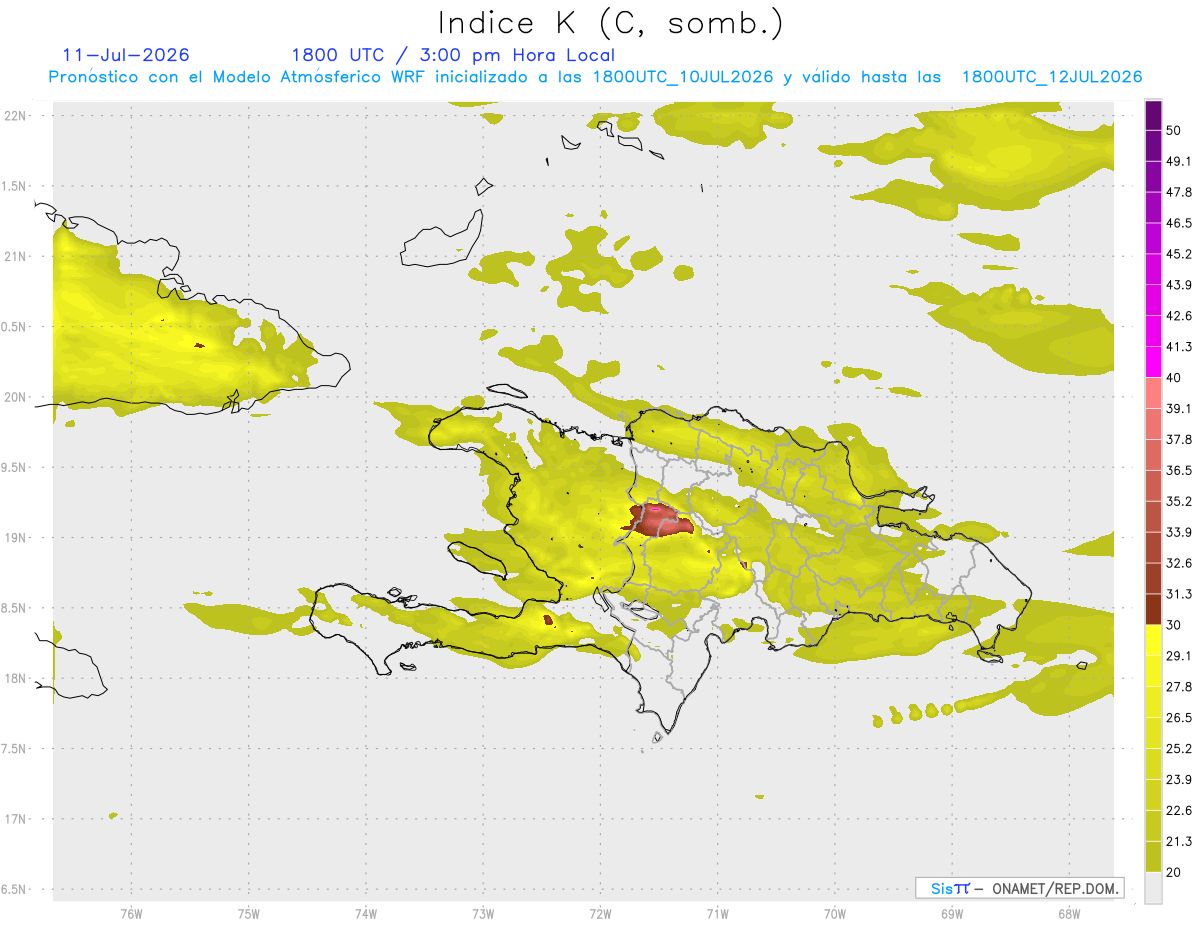Image resolution: width=1200 pixels, height=927 pixels.
Task: Click the colorbar label '26.5'
Action: coord(1179,718)
